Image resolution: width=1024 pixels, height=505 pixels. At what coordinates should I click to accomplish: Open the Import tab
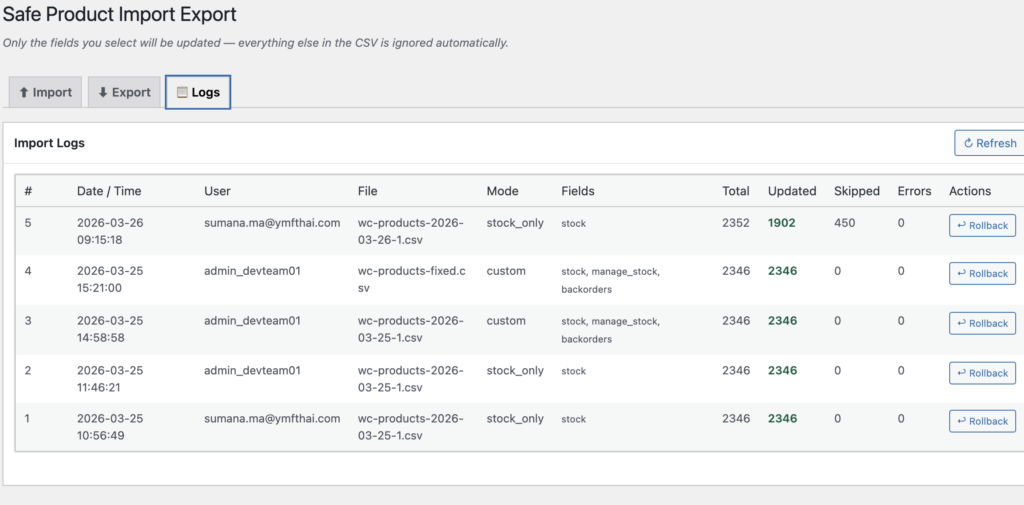45,92
